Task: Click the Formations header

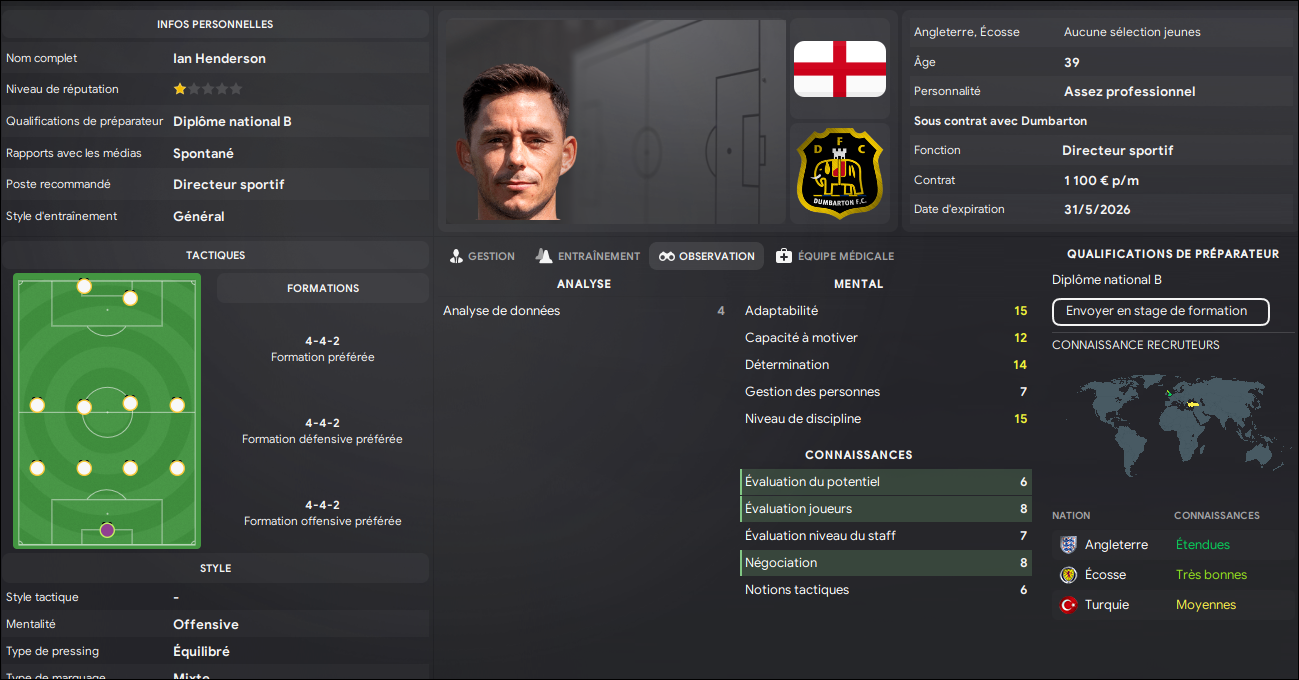Action: [323, 288]
